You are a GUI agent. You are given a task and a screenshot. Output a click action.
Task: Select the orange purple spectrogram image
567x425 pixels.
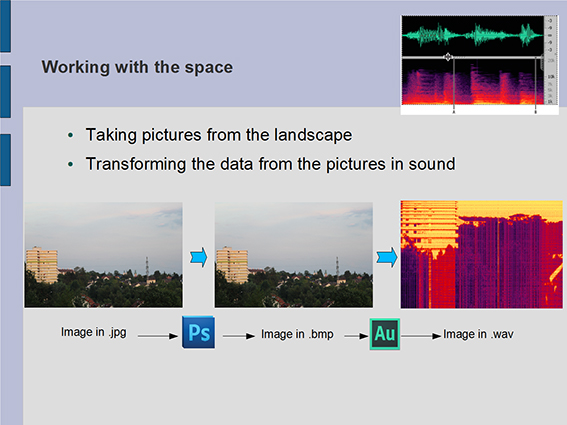tap(482, 255)
